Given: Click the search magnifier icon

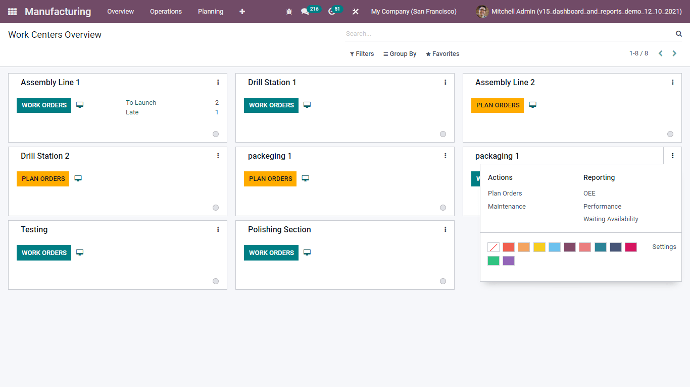Looking at the screenshot, I should (679, 34).
